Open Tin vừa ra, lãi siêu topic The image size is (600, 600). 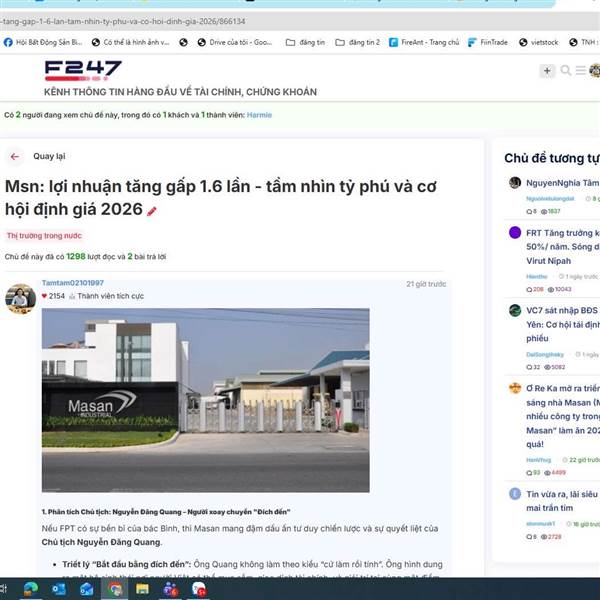click(562, 501)
